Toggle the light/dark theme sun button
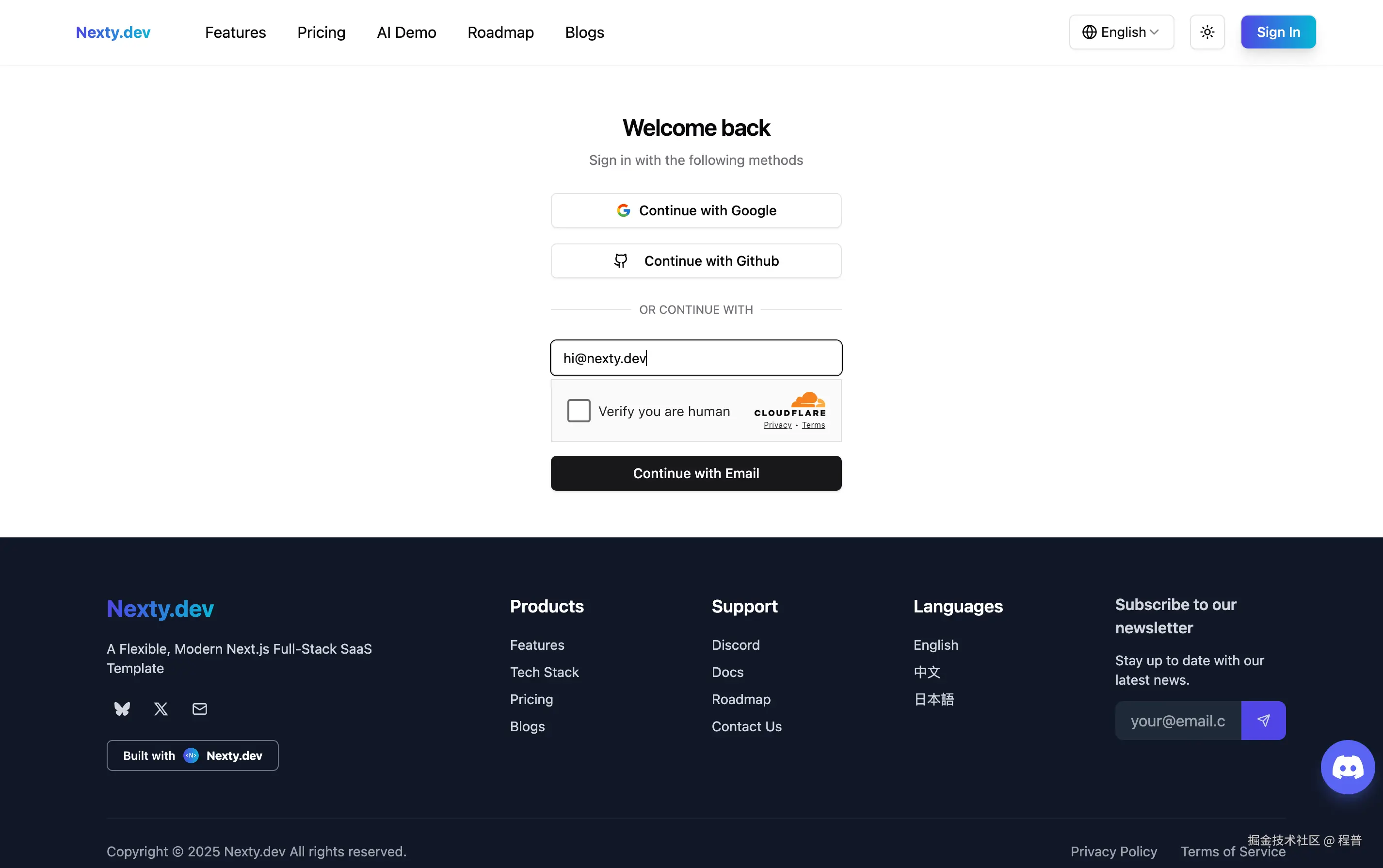 click(1207, 32)
